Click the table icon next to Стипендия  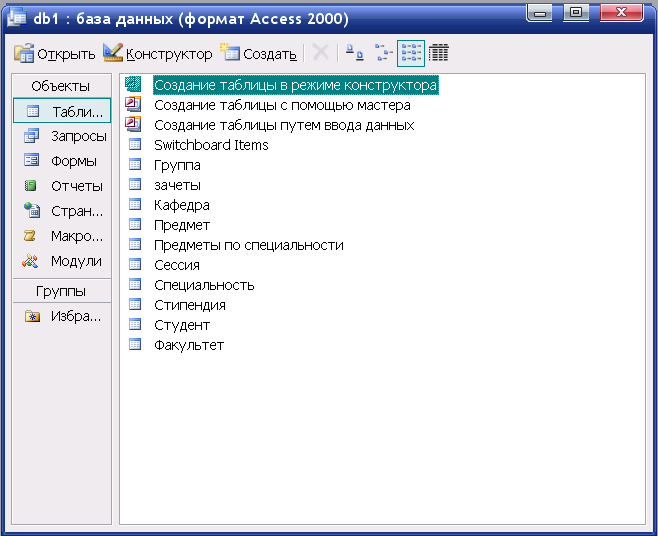point(135,304)
